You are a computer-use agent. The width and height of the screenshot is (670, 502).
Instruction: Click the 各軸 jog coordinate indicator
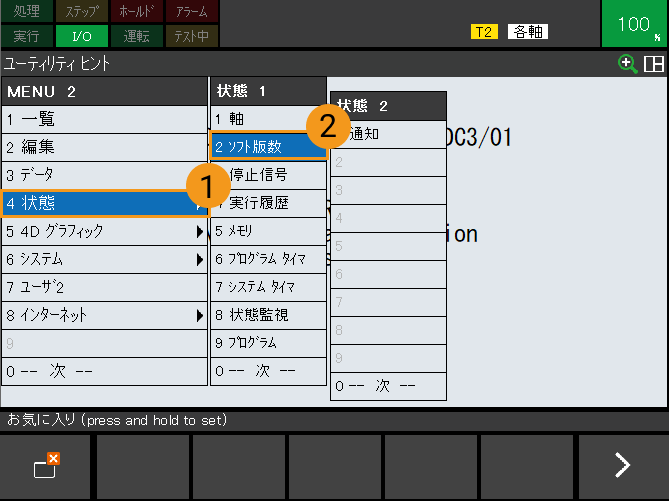point(527,31)
